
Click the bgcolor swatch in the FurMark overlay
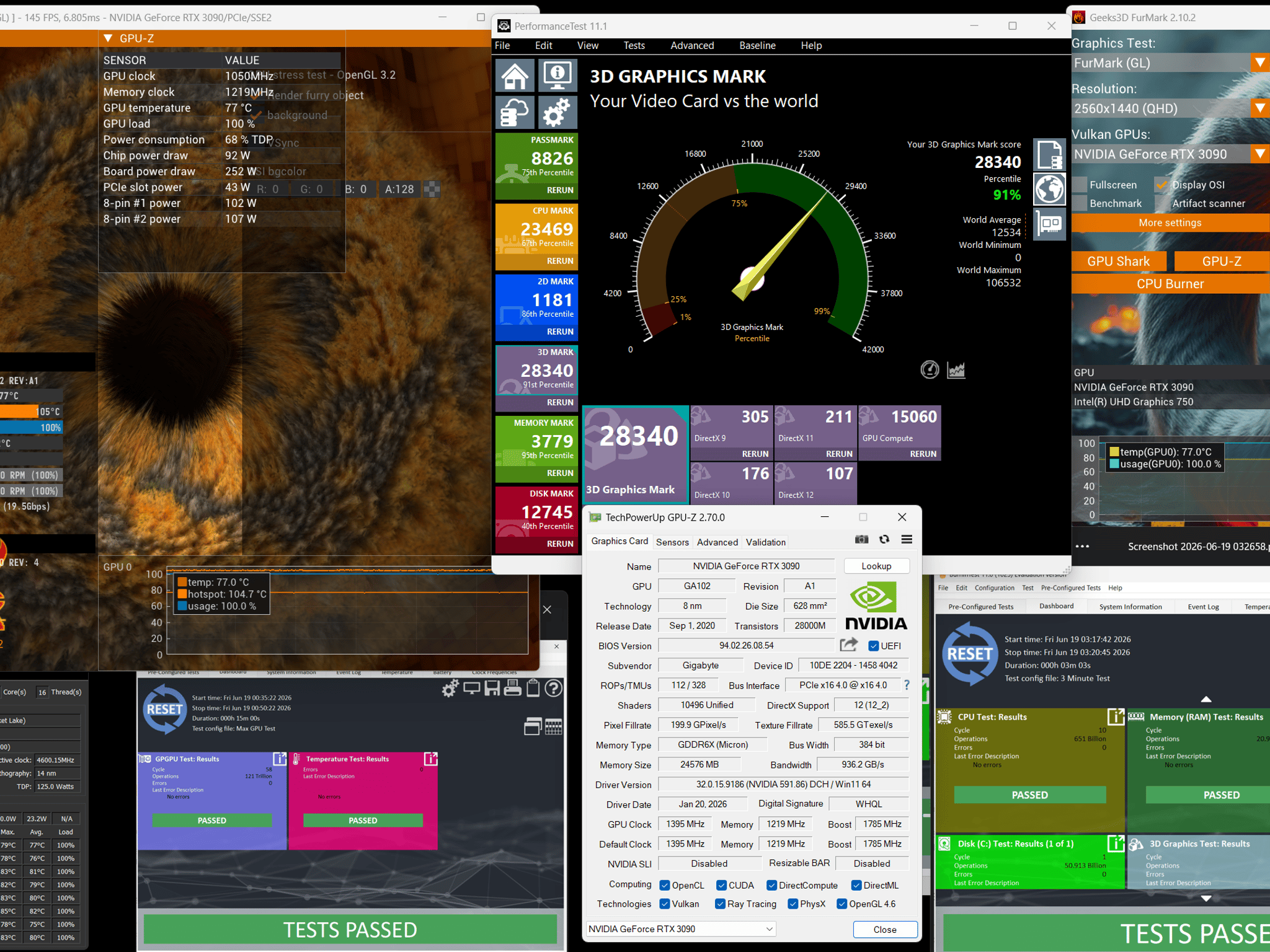432,189
